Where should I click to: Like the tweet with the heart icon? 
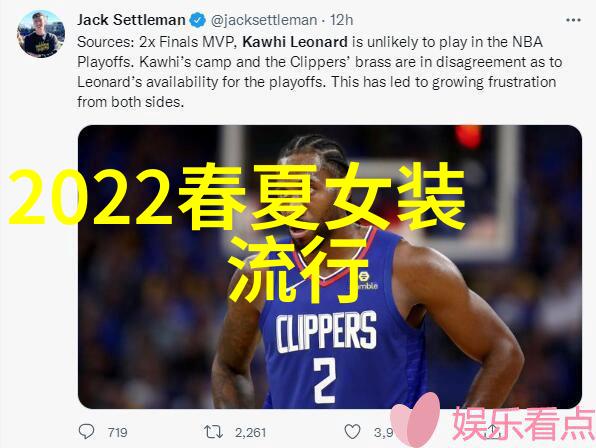[x=352, y=432]
